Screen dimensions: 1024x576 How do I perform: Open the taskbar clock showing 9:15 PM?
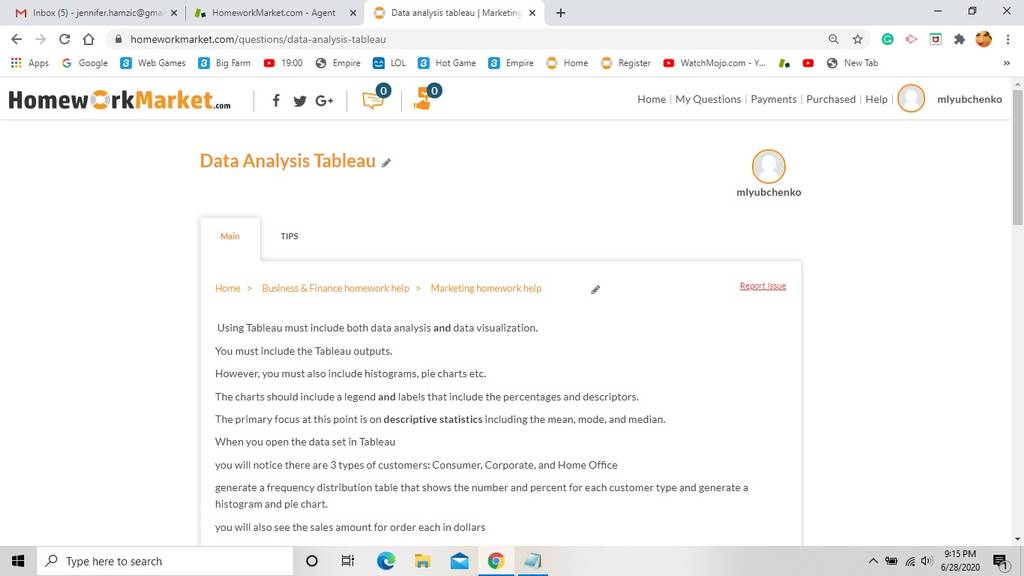coord(960,561)
